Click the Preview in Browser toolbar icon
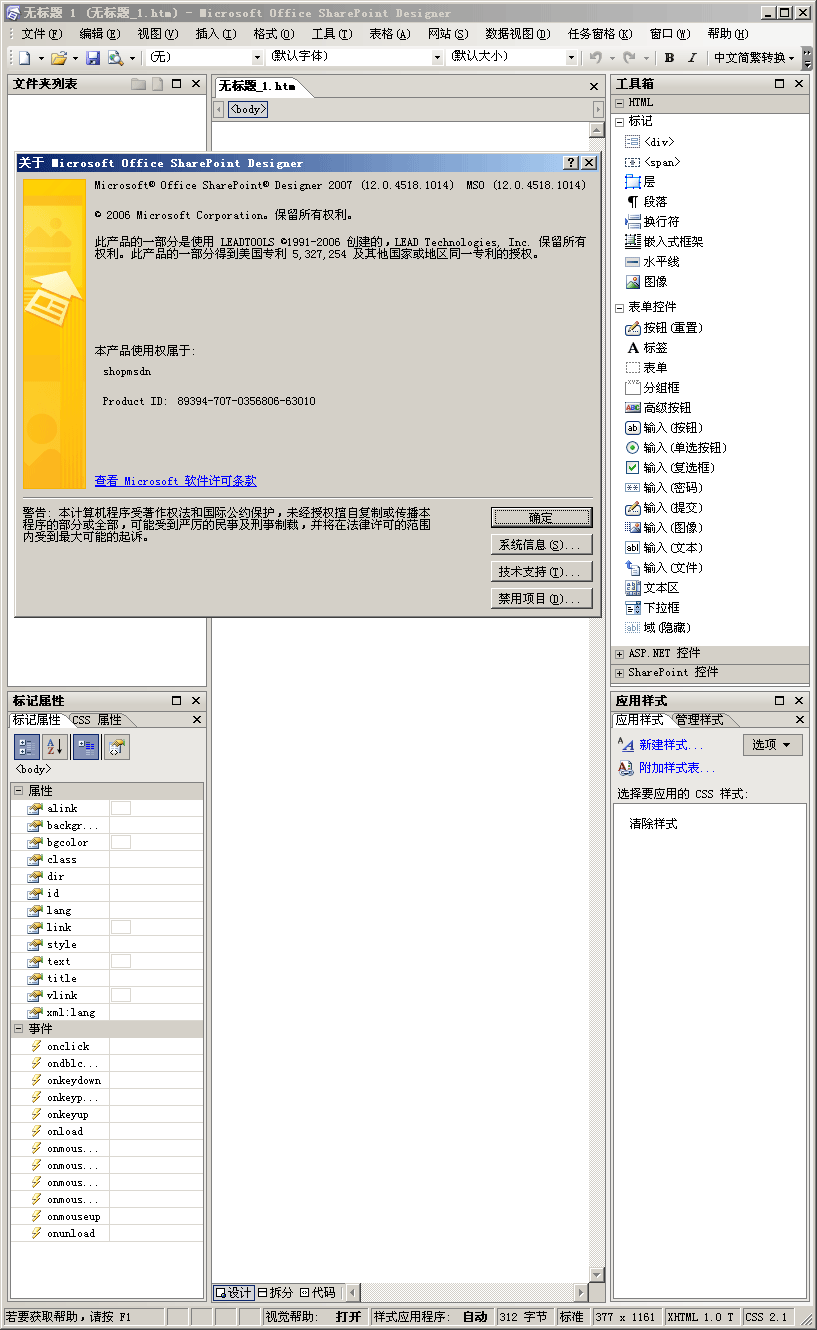 (x=115, y=58)
